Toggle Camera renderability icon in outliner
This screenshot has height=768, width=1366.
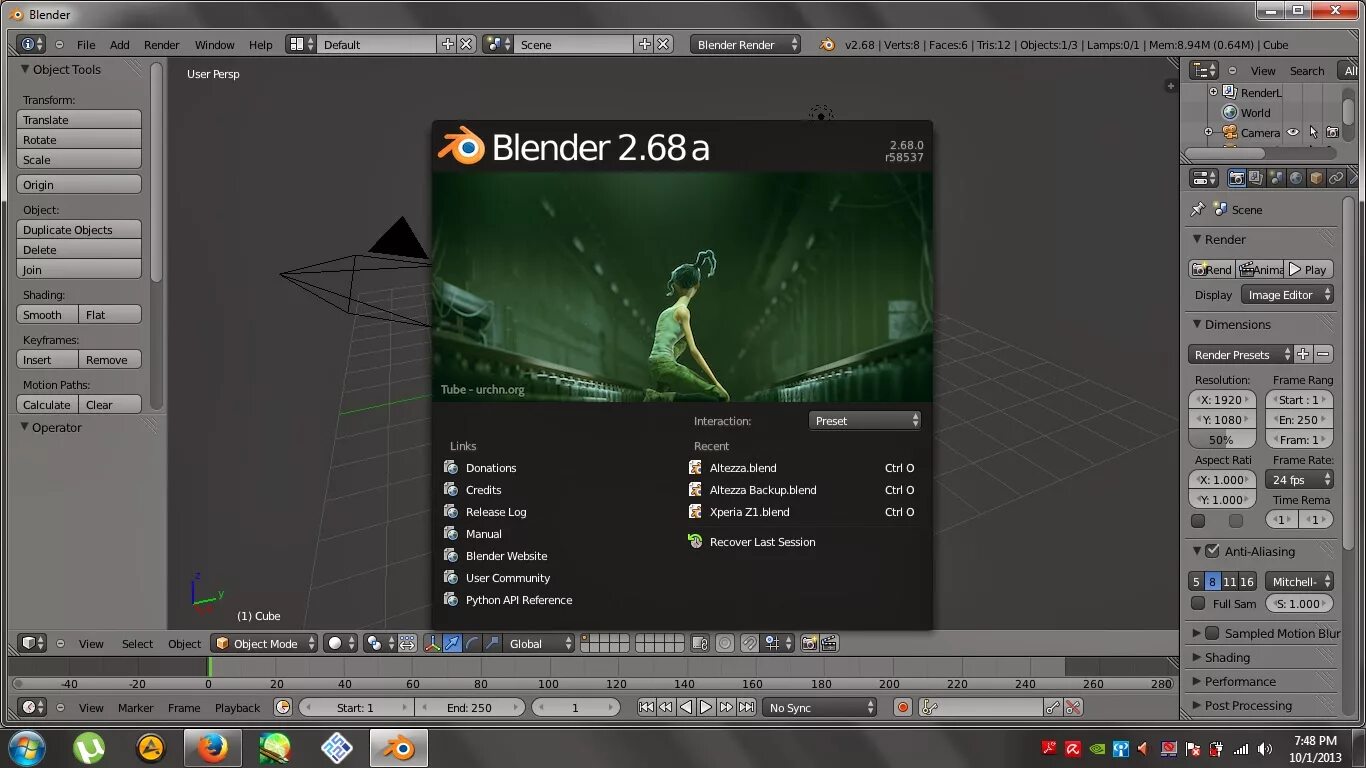tap(1332, 132)
